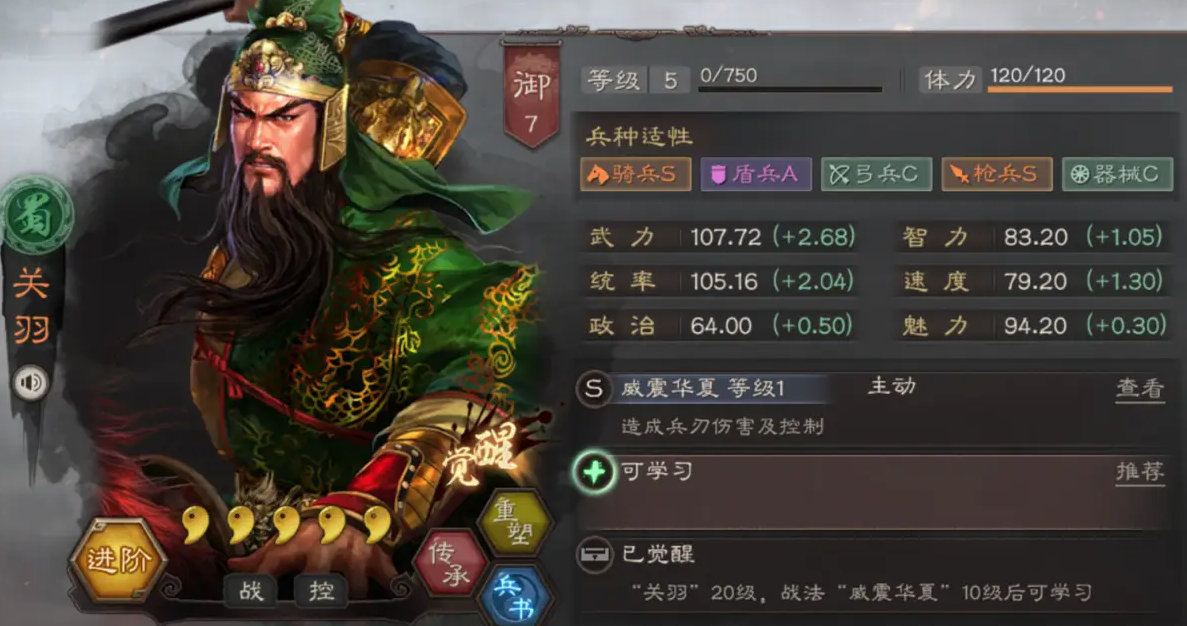Click the green plus 可学习 skill slot icon
1187x626 pixels.
point(594,473)
